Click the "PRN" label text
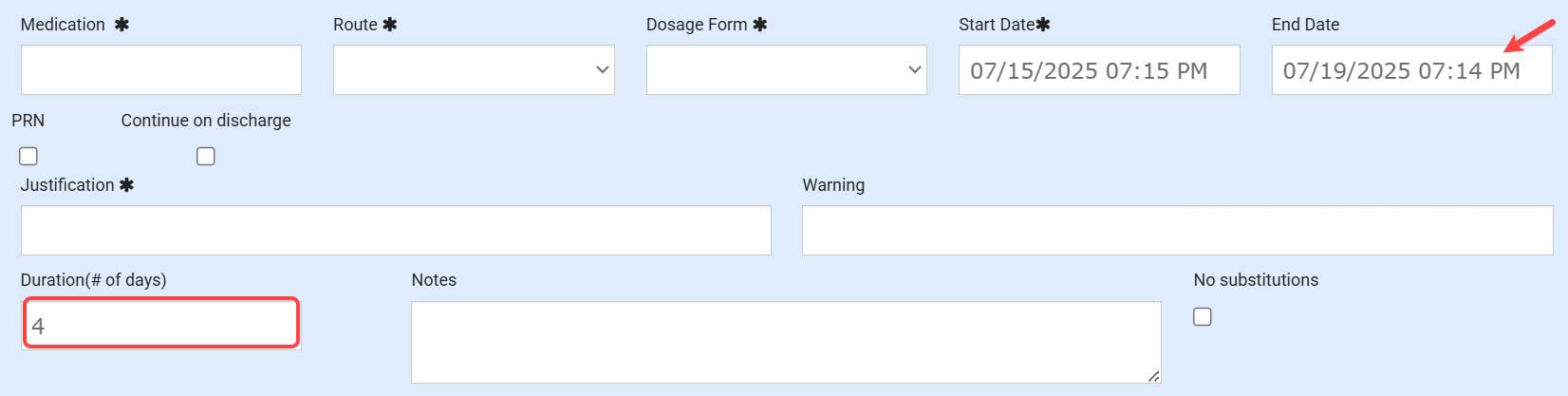The height and width of the screenshot is (396, 1568). pyautogui.click(x=28, y=121)
